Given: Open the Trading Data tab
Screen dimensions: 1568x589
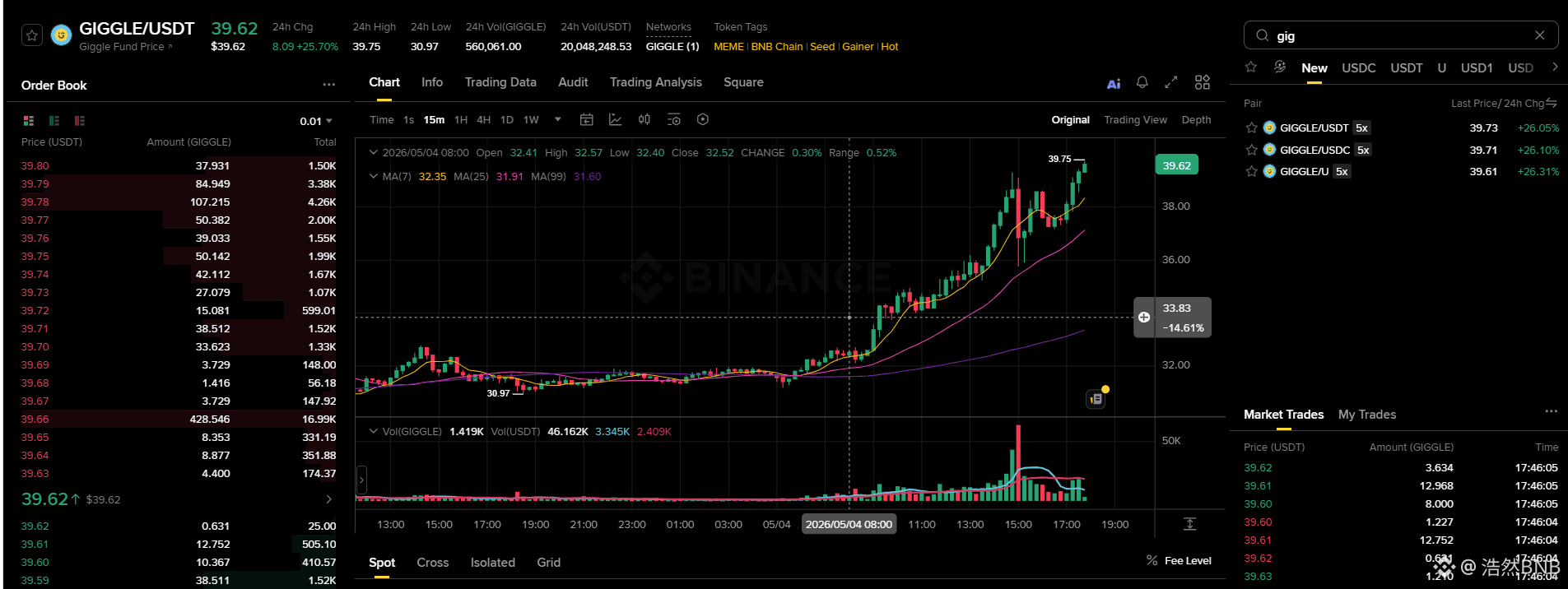Looking at the screenshot, I should click(500, 82).
